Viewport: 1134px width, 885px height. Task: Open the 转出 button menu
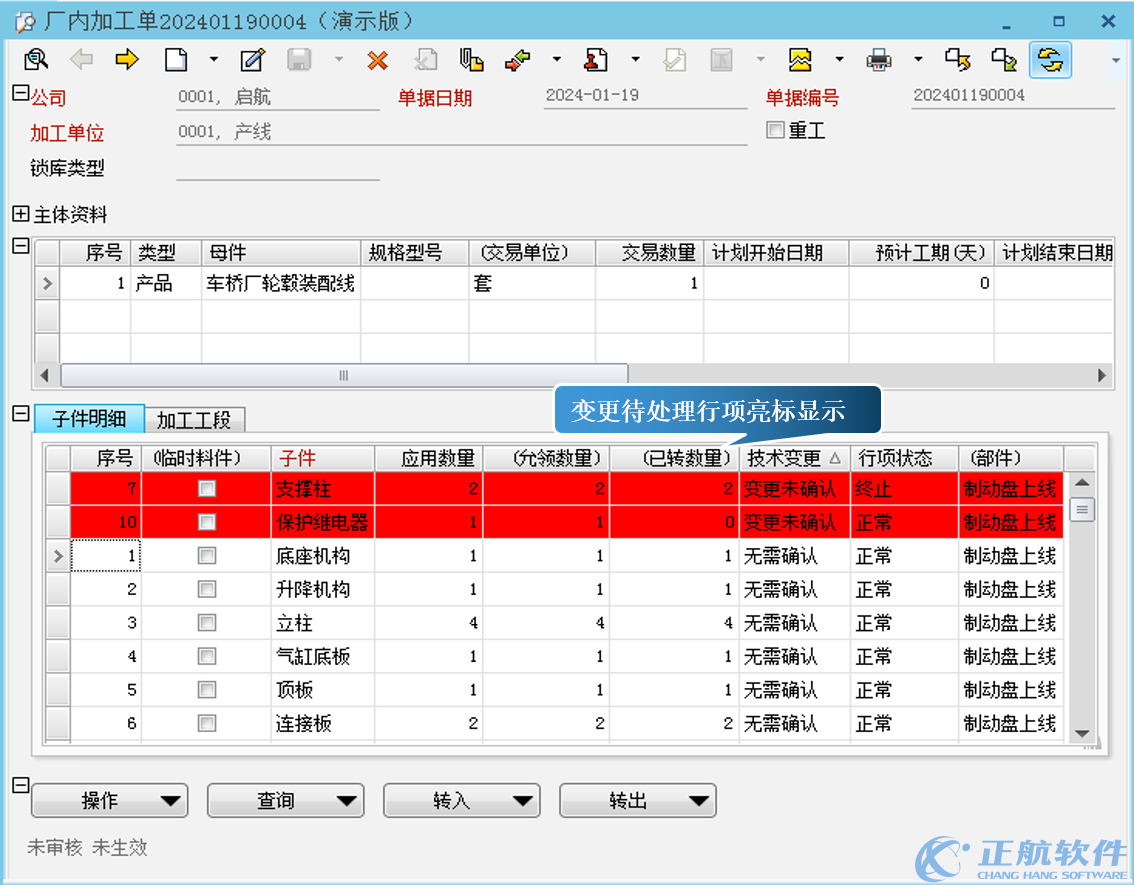click(x=638, y=800)
